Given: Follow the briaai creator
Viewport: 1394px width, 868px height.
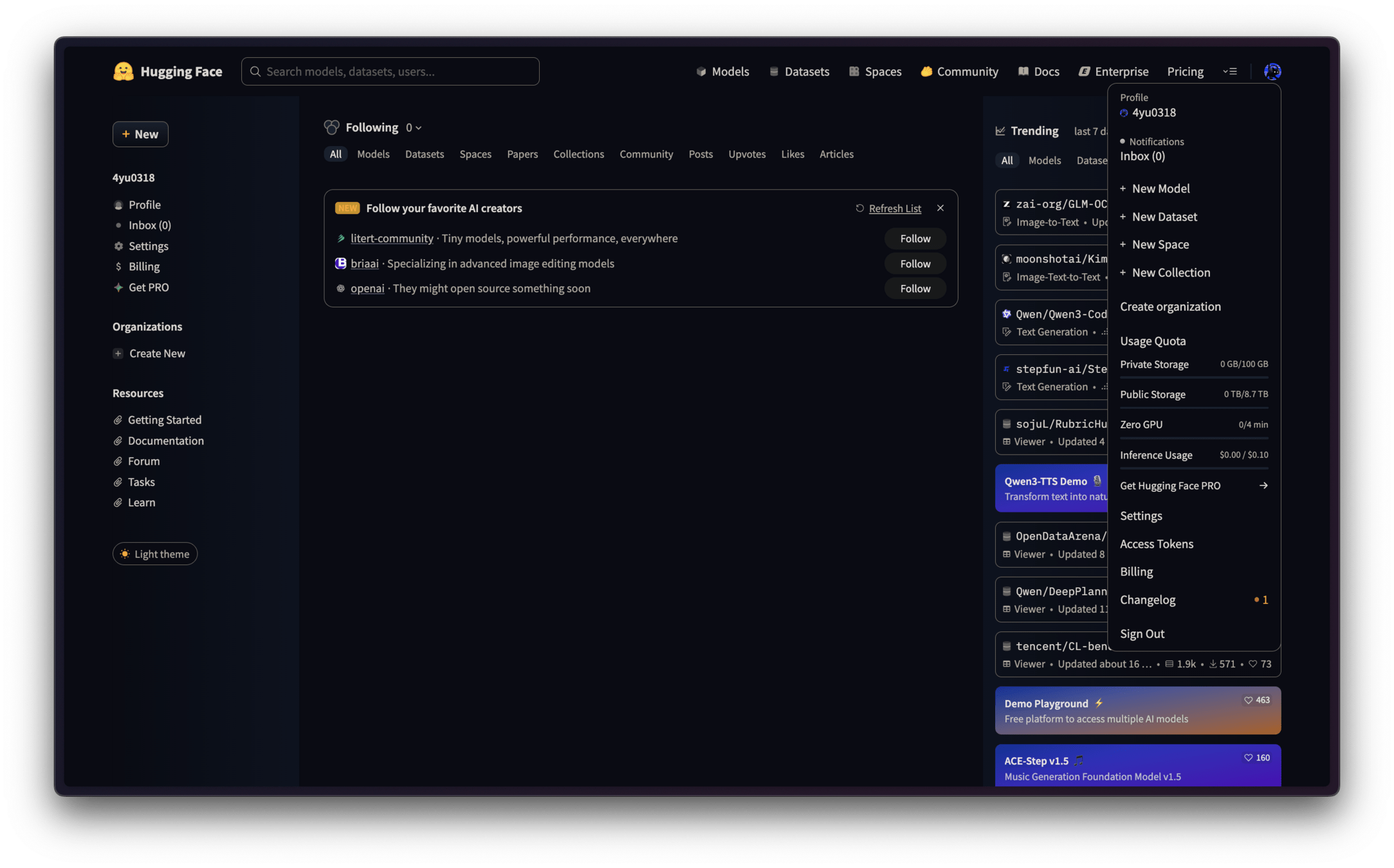Looking at the screenshot, I should pyautogui.click(x=915, y=264).
